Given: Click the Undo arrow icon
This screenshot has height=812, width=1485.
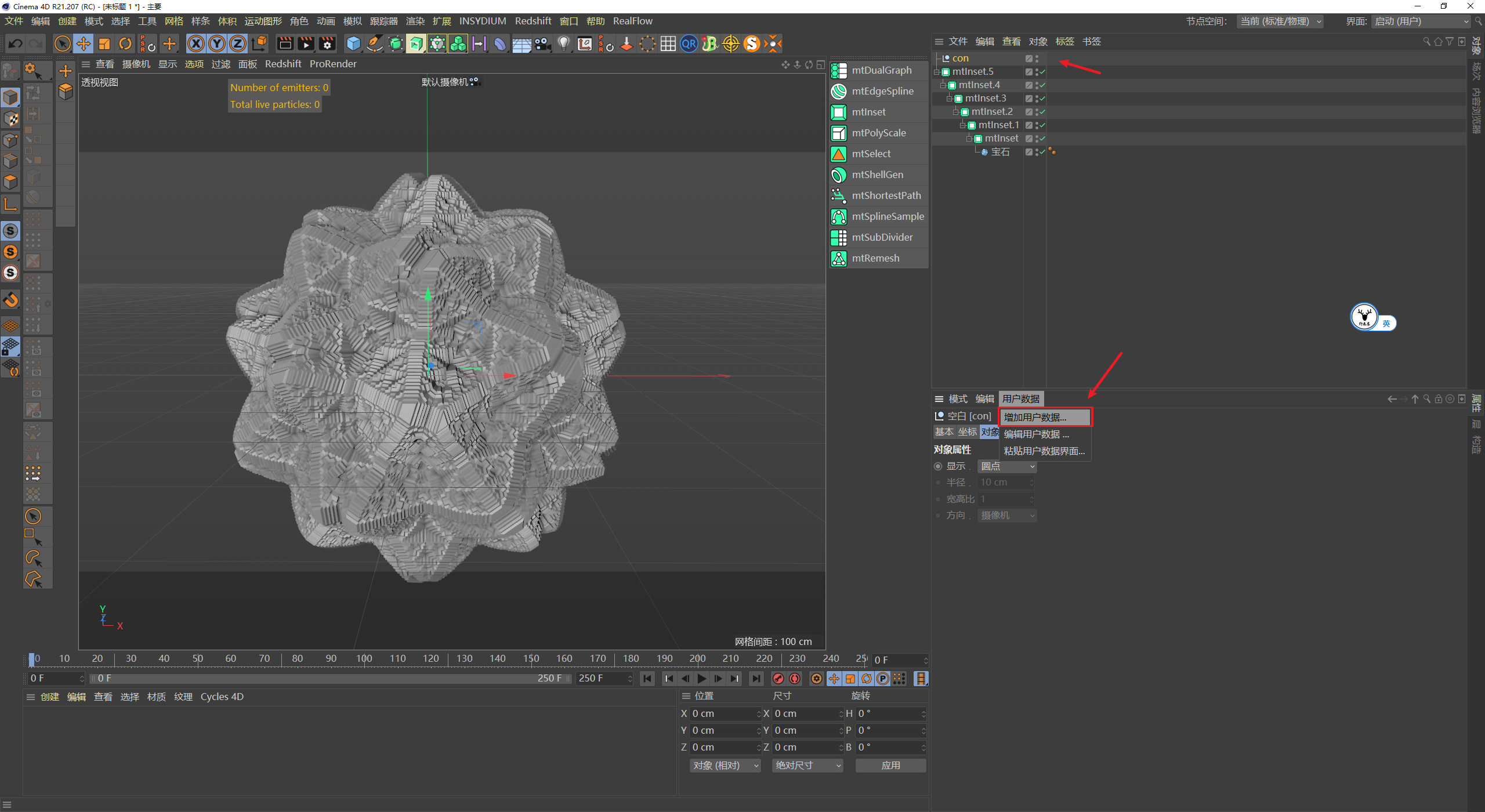Looking at the screenshot, I should pos(16,43).
